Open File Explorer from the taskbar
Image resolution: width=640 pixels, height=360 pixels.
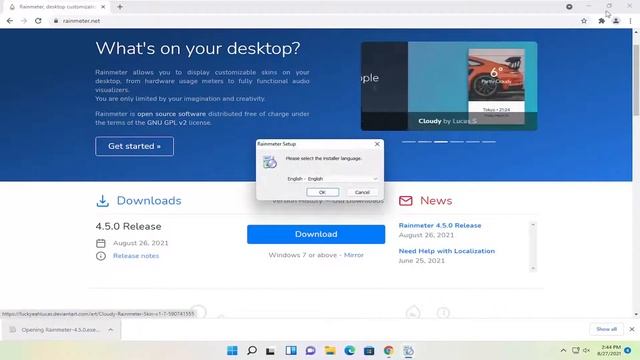tap(330, 351)
